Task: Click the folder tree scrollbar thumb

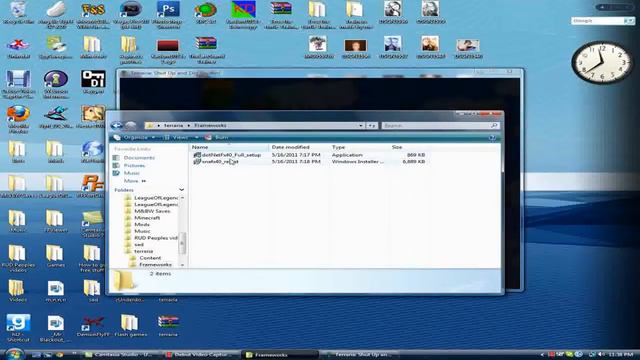Action: click(x=182, y=243)
